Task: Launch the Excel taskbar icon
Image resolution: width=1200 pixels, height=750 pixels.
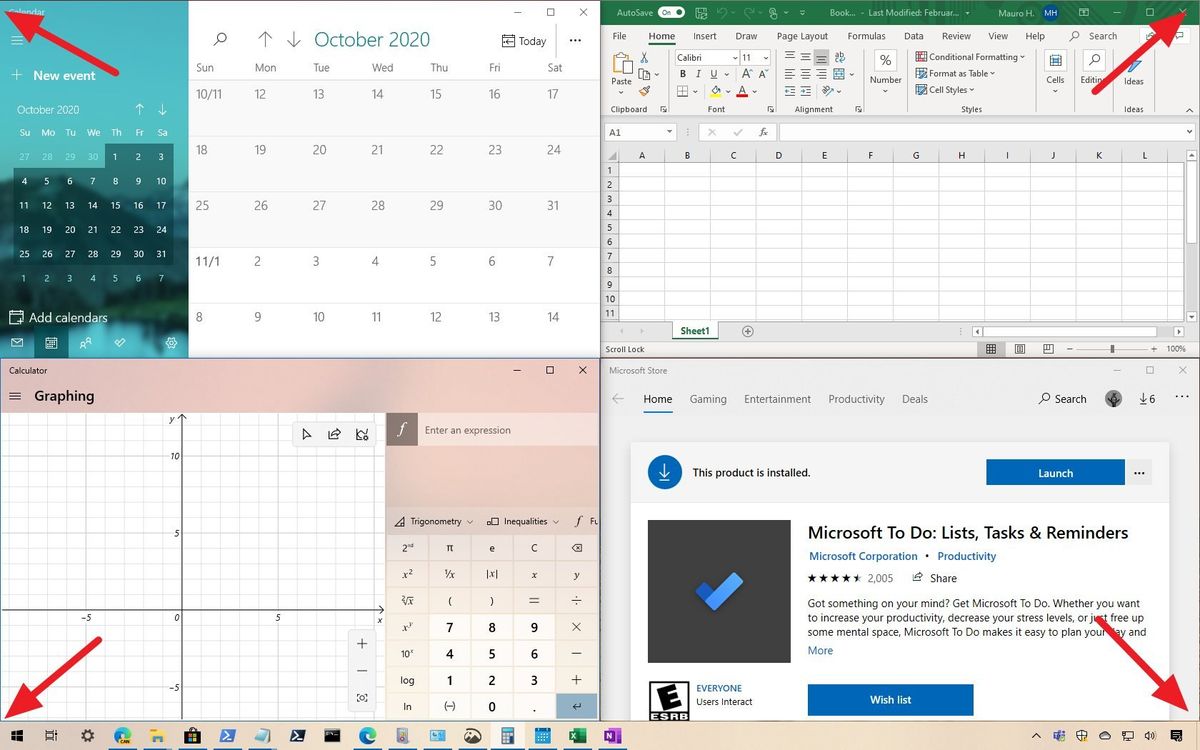Action: (x=578, y=735)
